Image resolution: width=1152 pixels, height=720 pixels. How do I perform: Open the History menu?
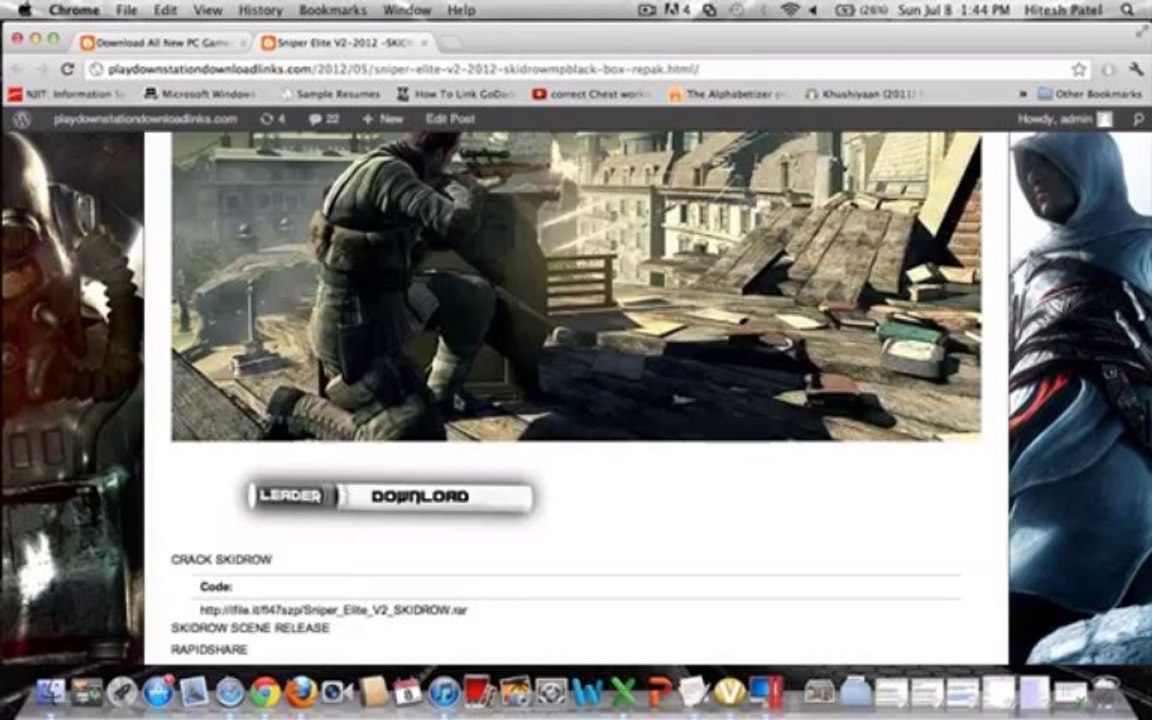point(260,10)
